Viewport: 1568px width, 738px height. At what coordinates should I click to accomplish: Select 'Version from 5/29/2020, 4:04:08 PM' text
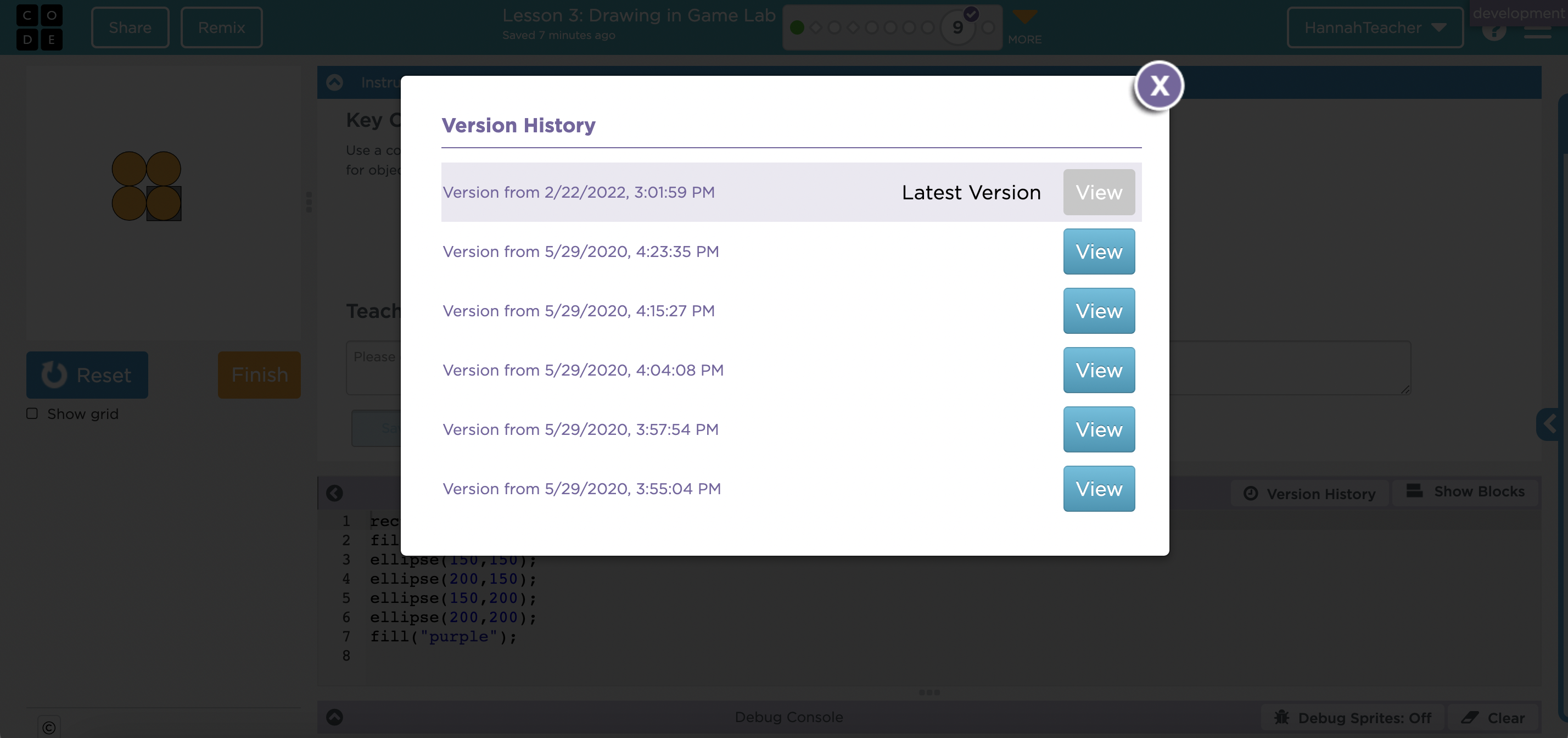[x=583, y=370]
